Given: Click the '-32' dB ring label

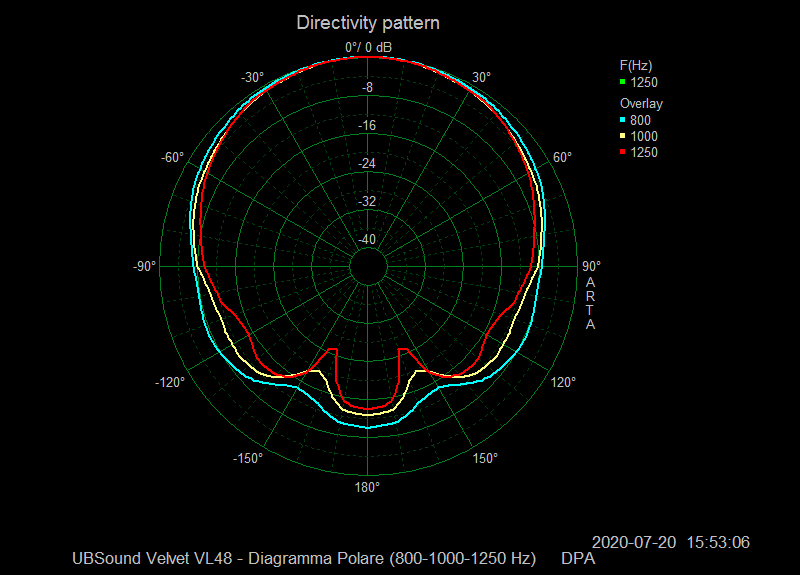Looking at the screenshot, I should 367,202.
